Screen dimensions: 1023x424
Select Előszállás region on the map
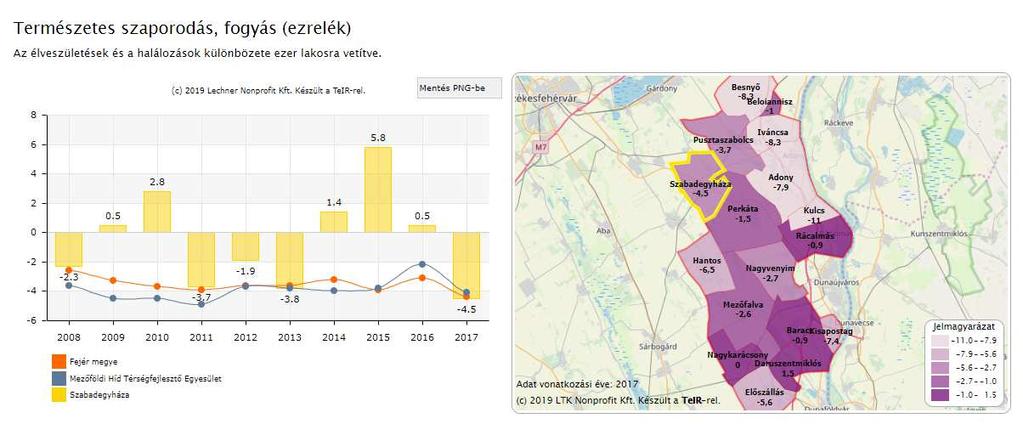pyautogui.click(x=763, y=395)
